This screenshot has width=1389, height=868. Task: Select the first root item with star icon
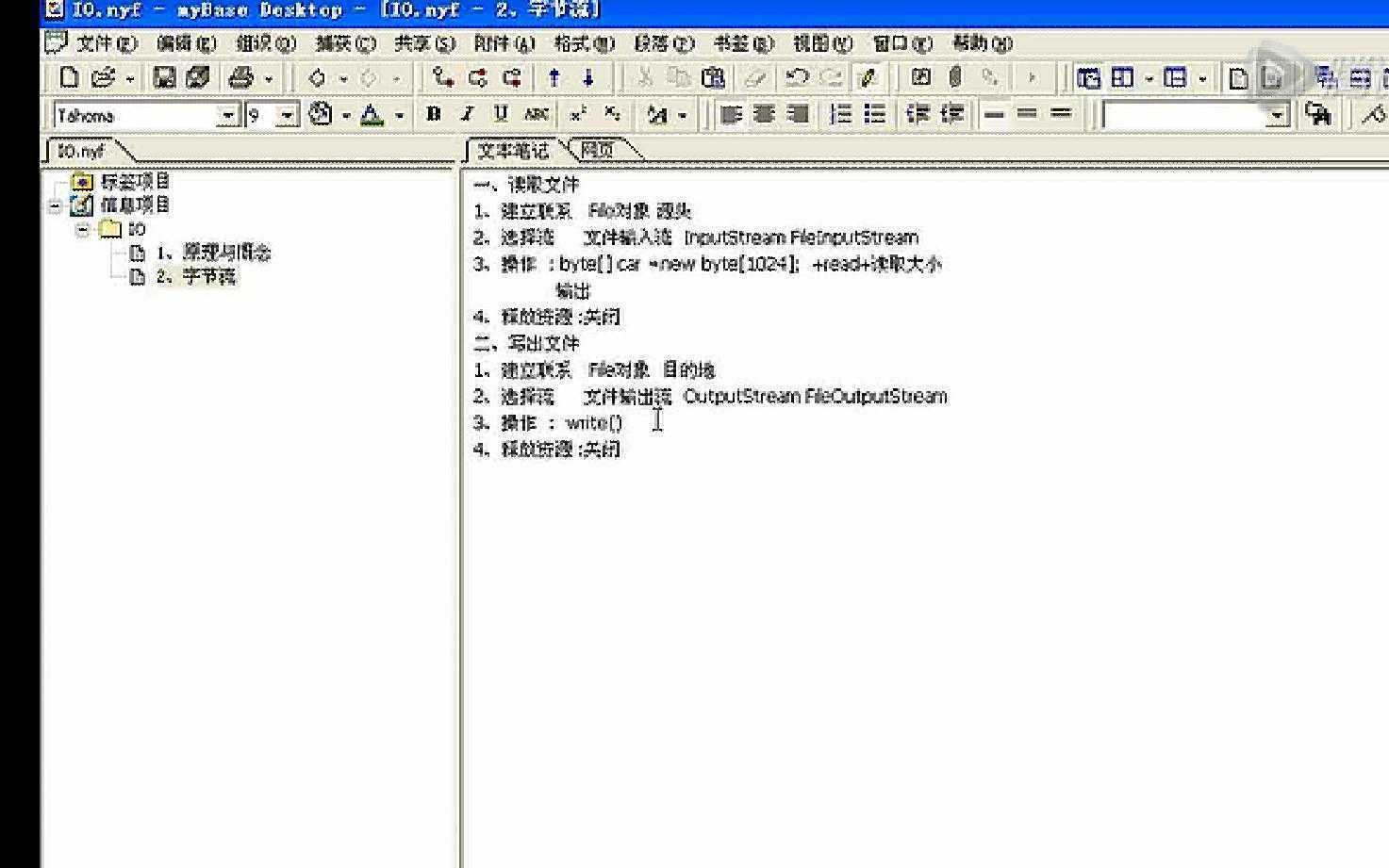pyautogui.click(x=135, y=181)
